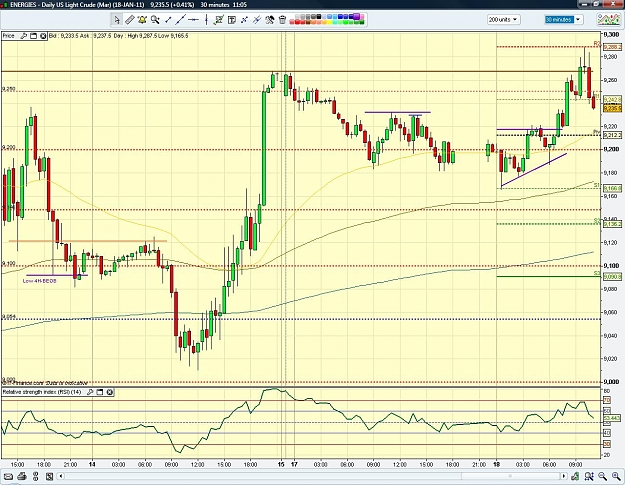
Task: Select the arrow cursor tool
Action: point(116,20)
